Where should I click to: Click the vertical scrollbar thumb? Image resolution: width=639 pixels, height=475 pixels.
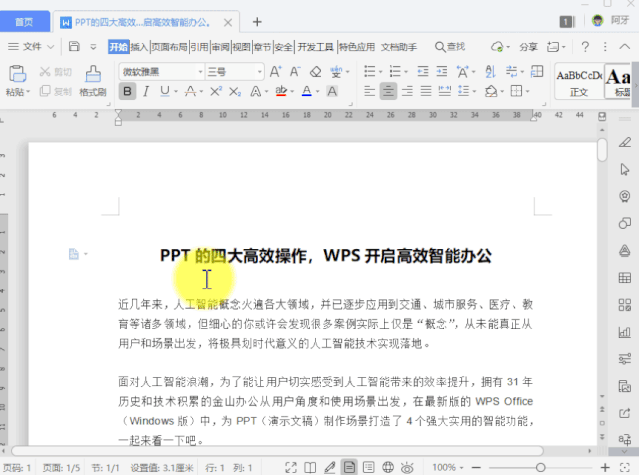coord(602,150)
